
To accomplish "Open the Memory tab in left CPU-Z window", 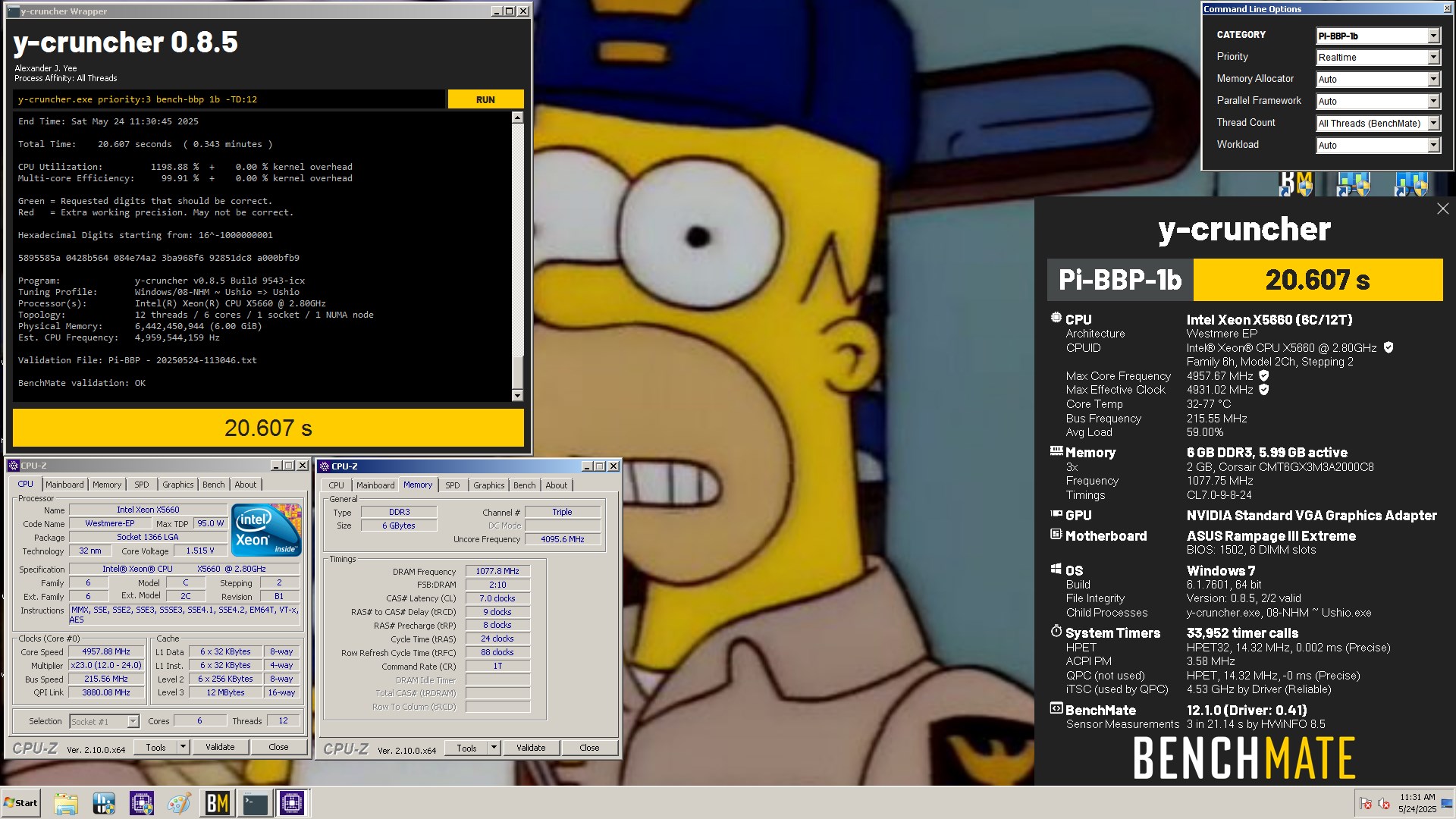I will (x=107, y=485).
